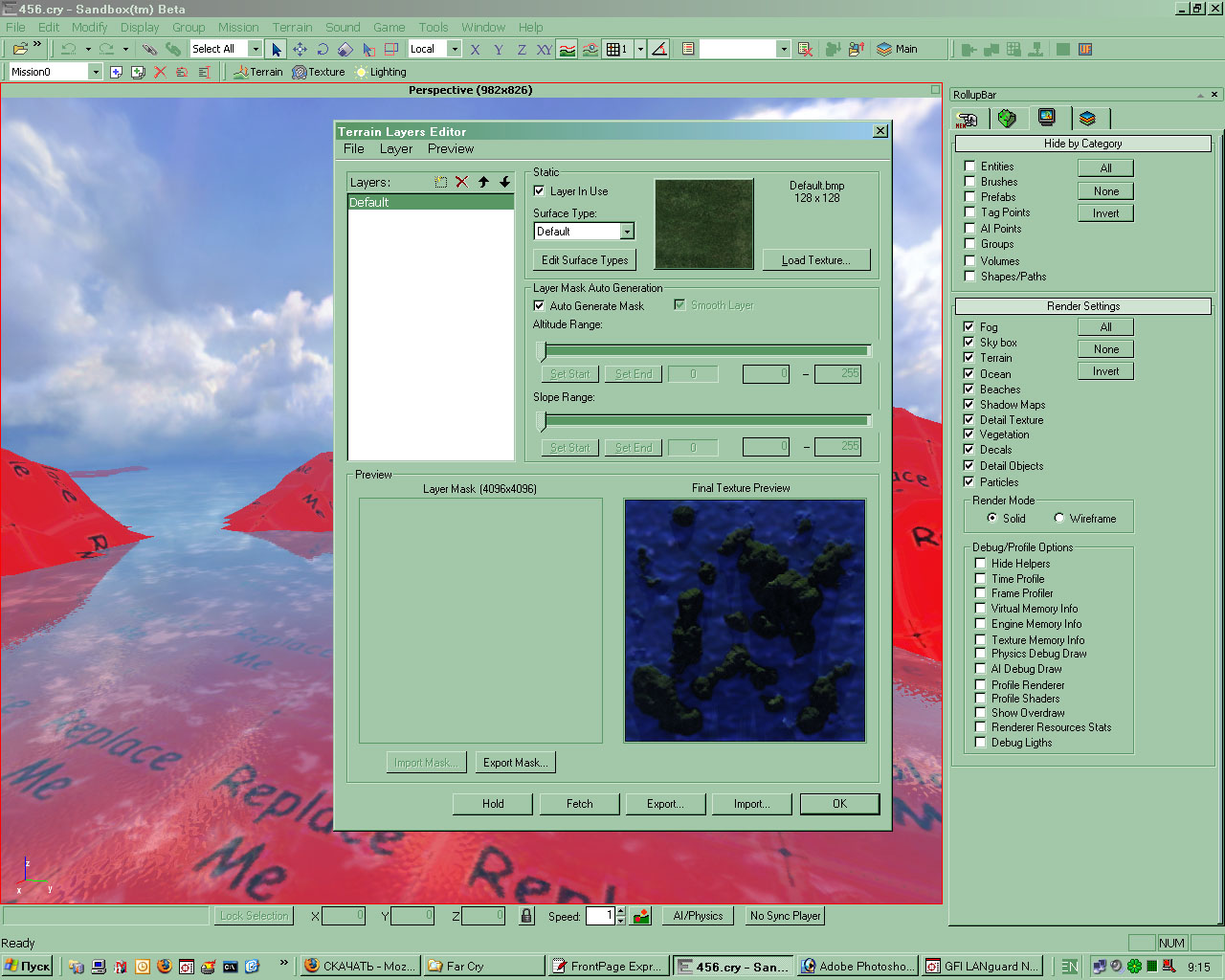Open Terrain tool in toolbar
The width and height of the screenshot is (1225, 980).
[257, 72]
